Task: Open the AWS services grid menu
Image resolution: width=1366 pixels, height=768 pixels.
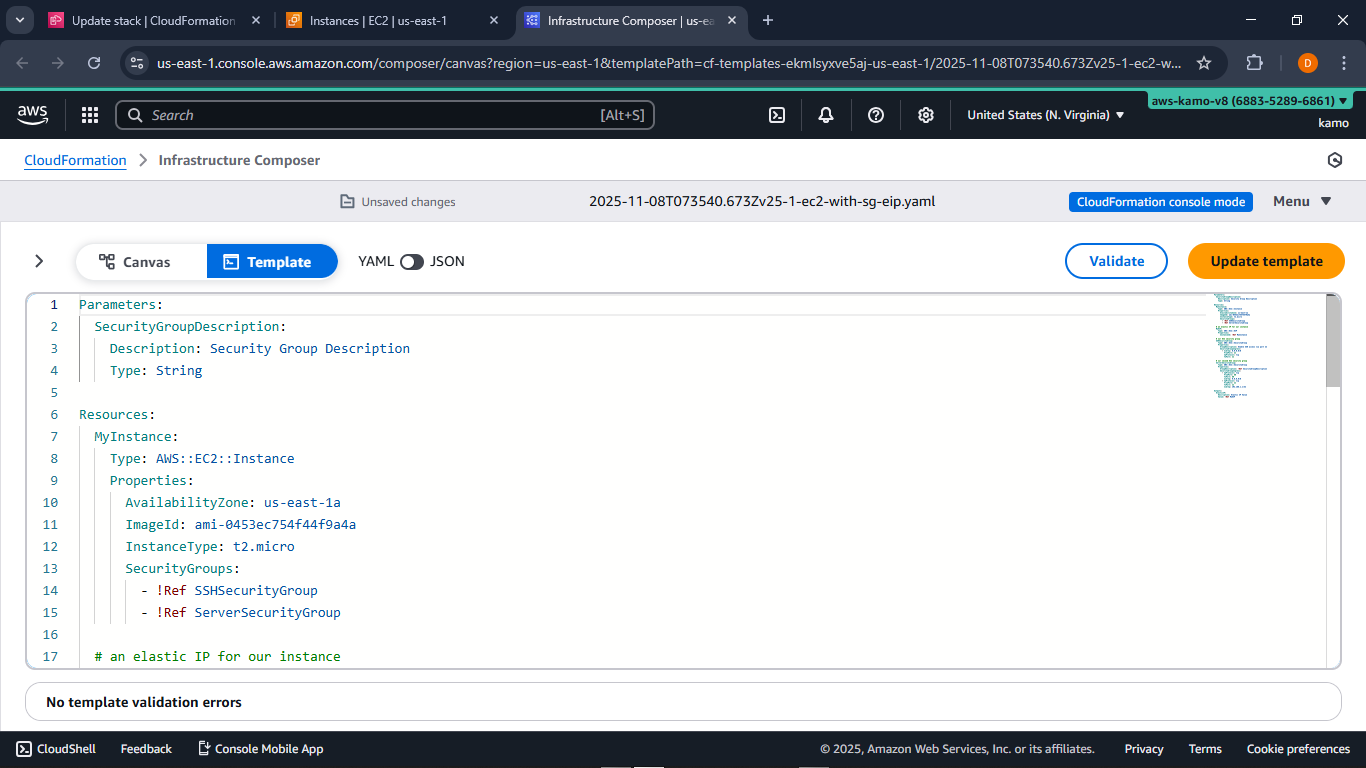Action: pos(89,114)
